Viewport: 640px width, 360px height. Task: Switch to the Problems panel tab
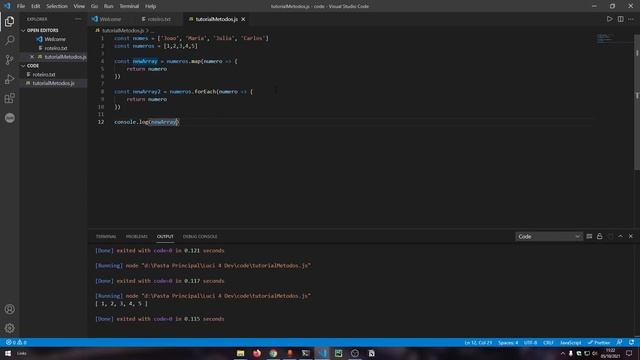click(137, 236)
